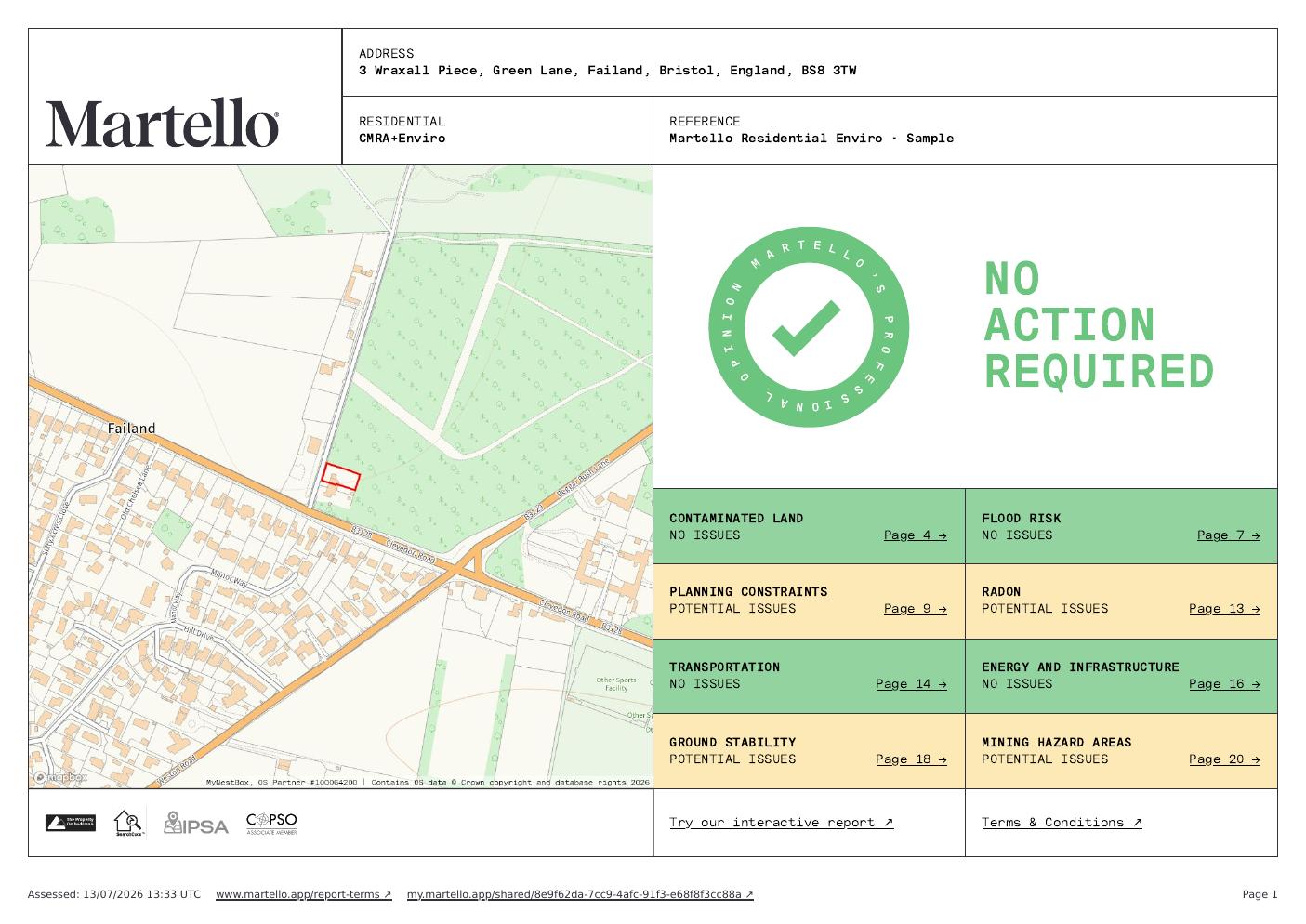Image resolution: width=1306 pixels, height=924 pixels.
Task: Open Energy and Infrastructure Page 16 link
Action: (x=1224, y=683)
